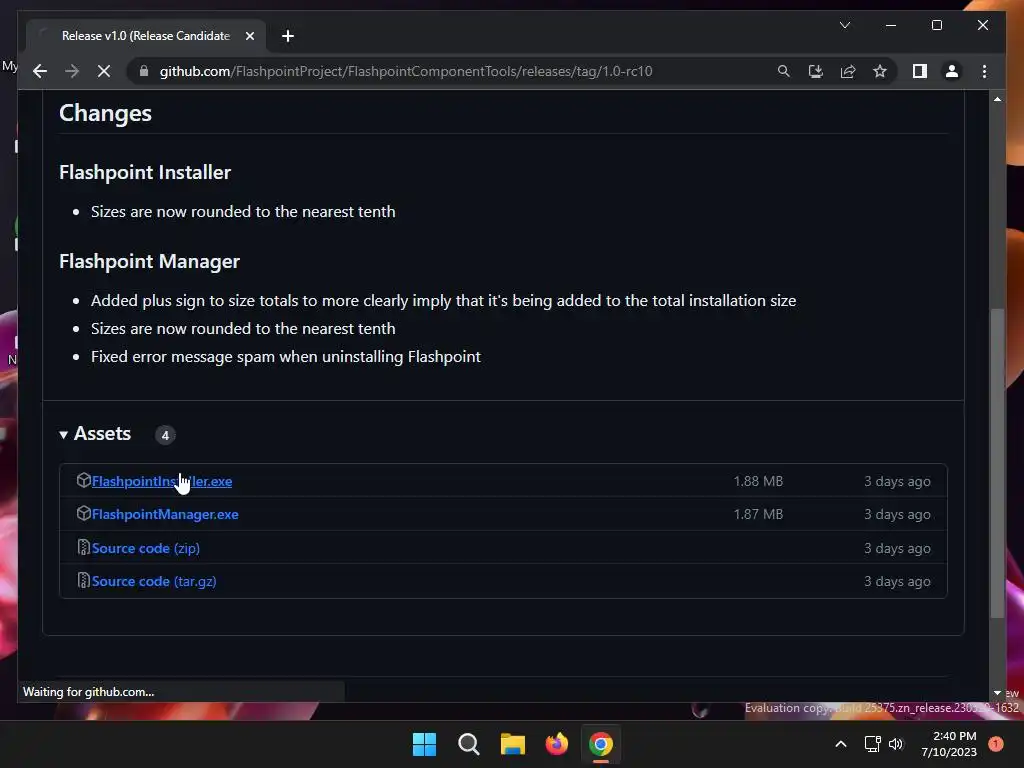Open the Windows Start menu
1024x768 pixels.
coord(424,744)
